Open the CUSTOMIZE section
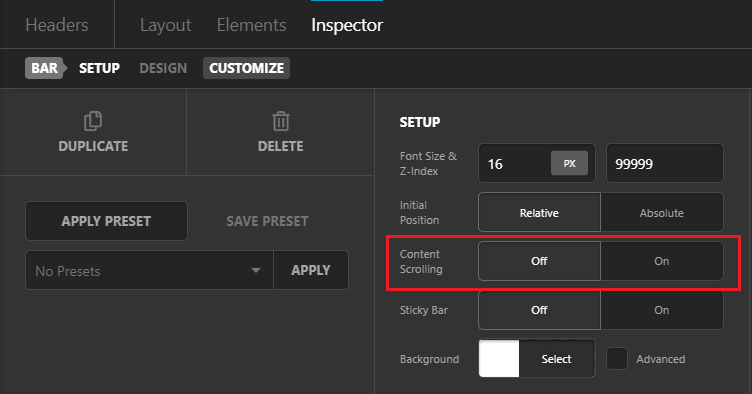This screenshot has width=752, height=394. pos(247,68)
